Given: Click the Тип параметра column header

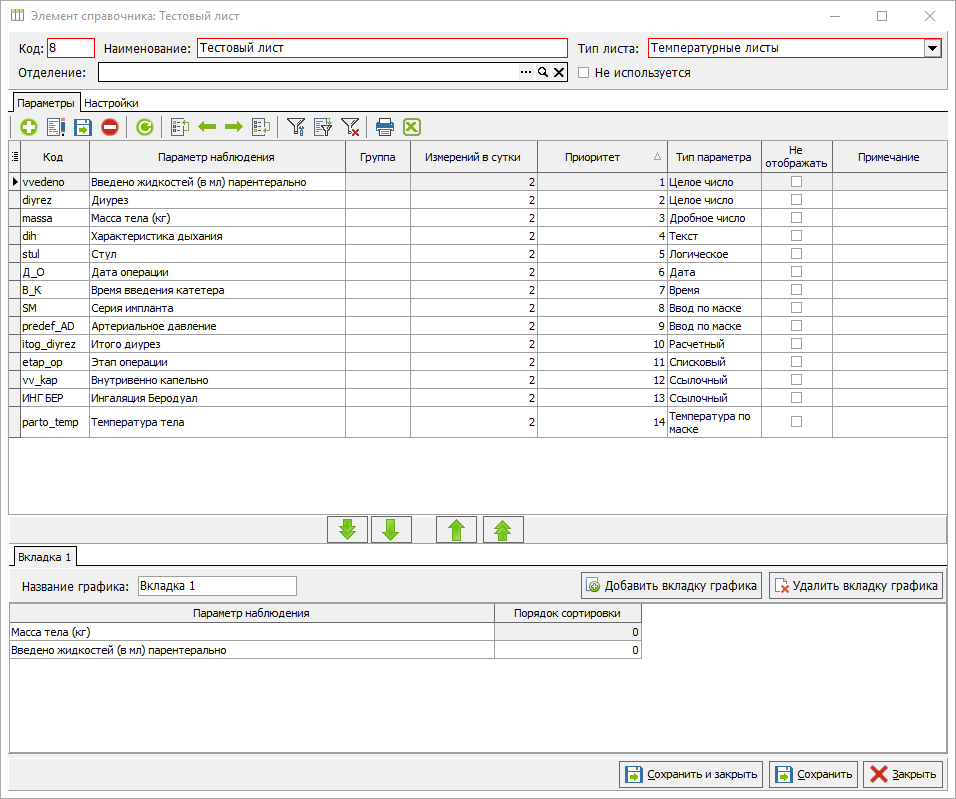Looking at the screenshot, I should click(714, 157).
